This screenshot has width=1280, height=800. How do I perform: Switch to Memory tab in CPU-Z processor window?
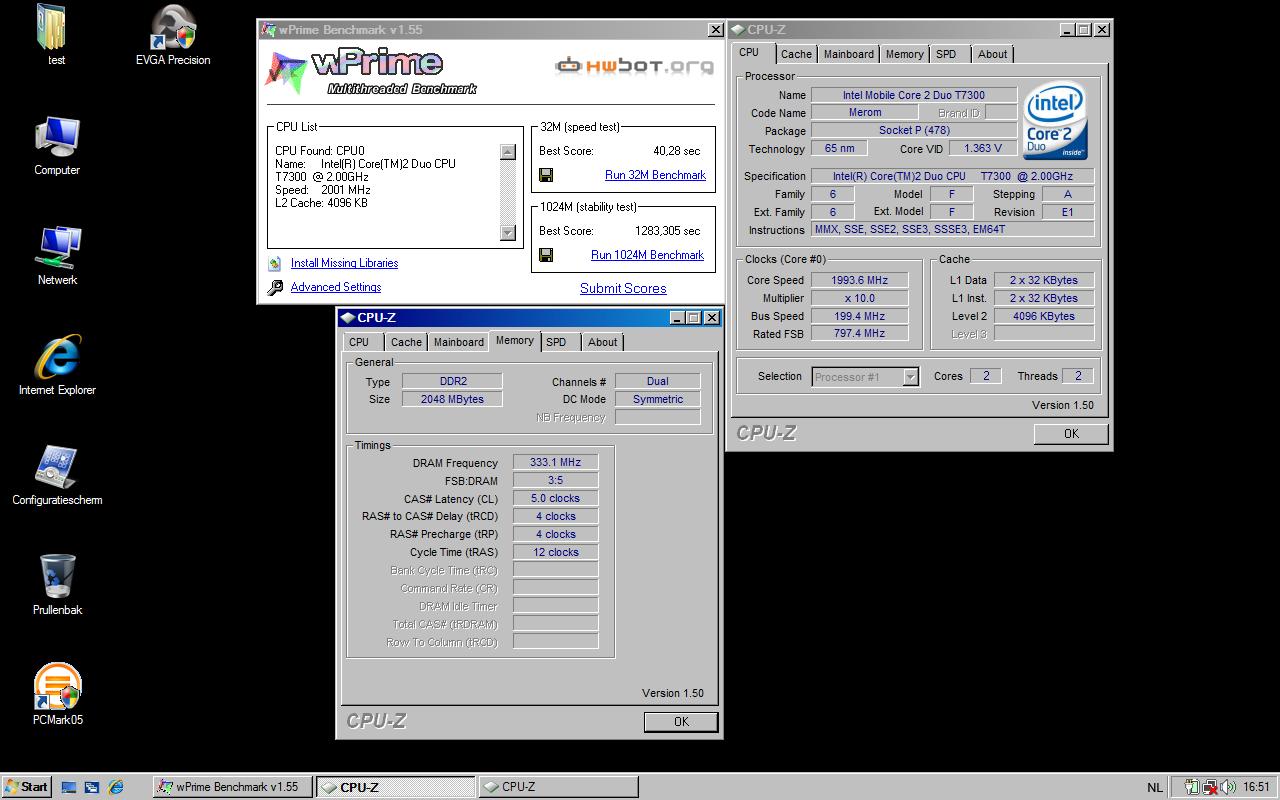tap(904, 54)
